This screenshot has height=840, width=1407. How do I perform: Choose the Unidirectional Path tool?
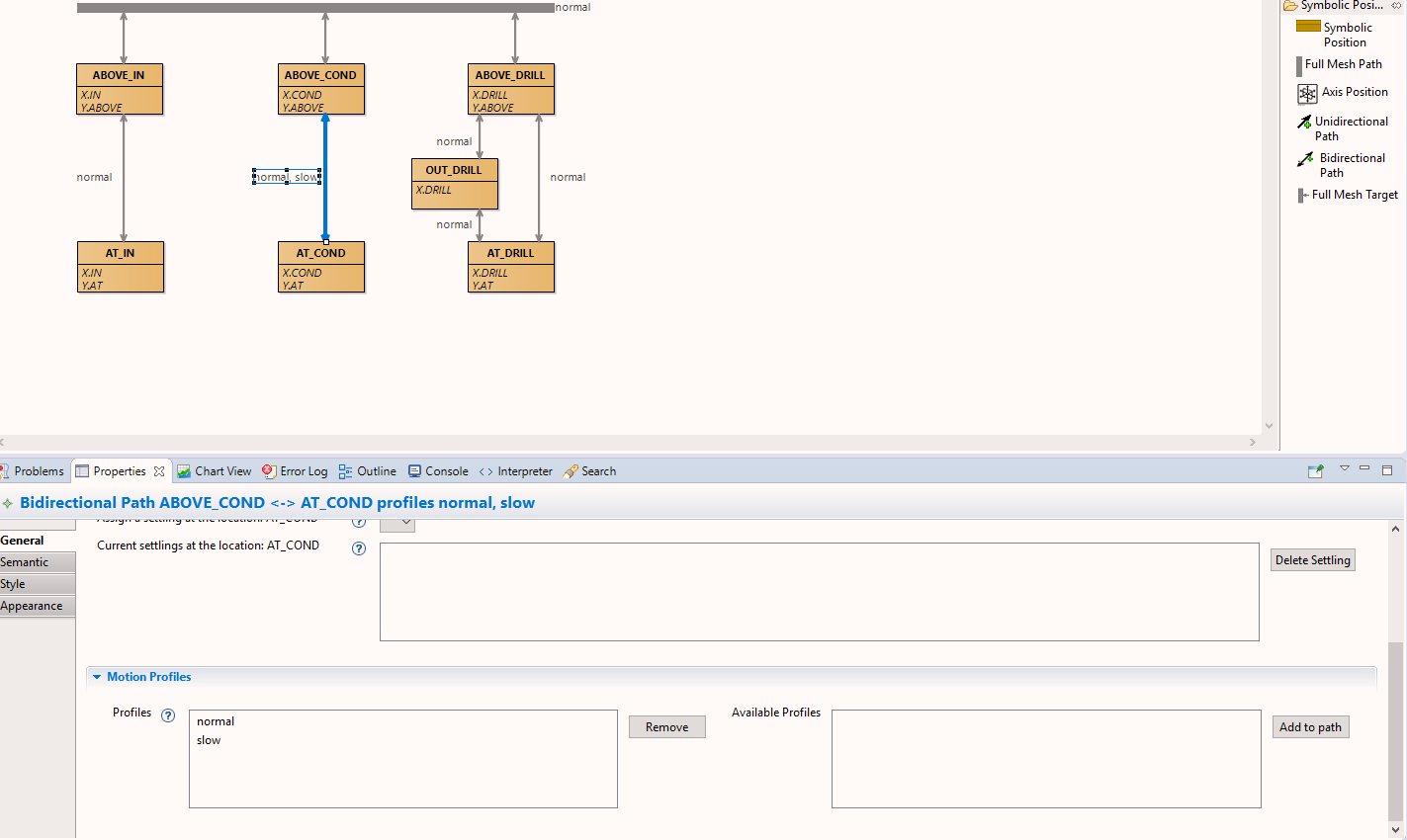1343,128
